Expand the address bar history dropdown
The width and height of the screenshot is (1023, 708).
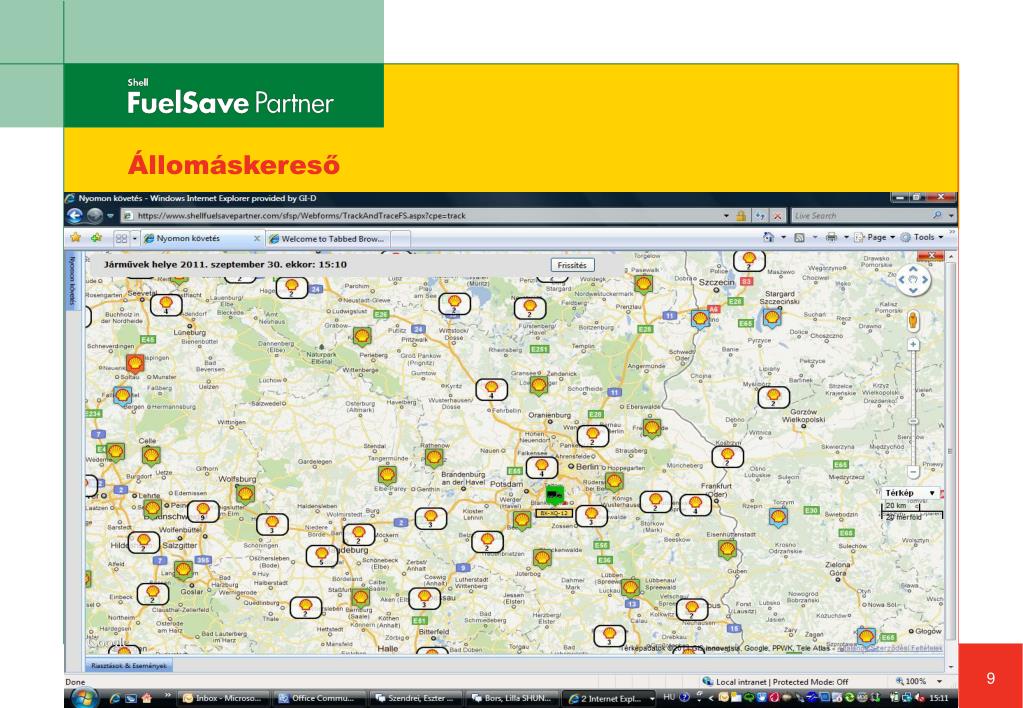[x=727, y=216]
